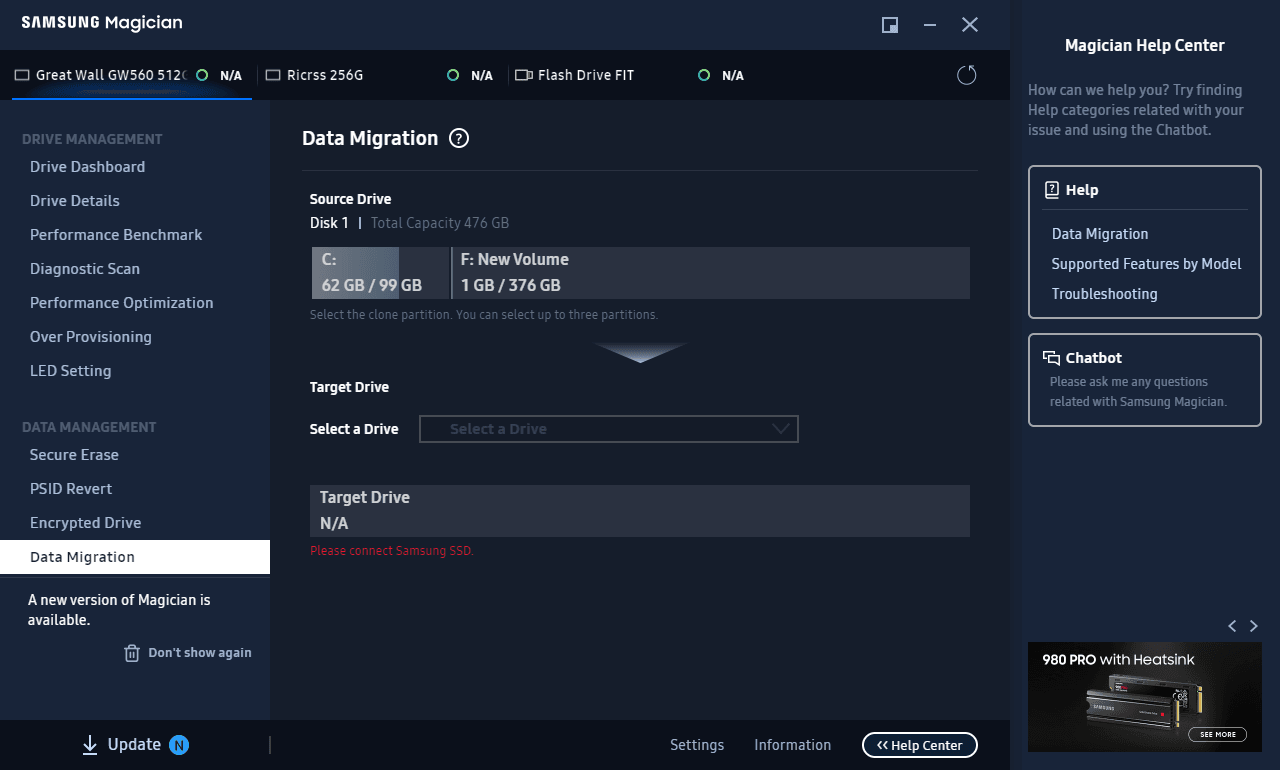The width and height of the screenshot is (1280, 770).
Task: Open the Chatbot panel
Action: point(1145,380)
